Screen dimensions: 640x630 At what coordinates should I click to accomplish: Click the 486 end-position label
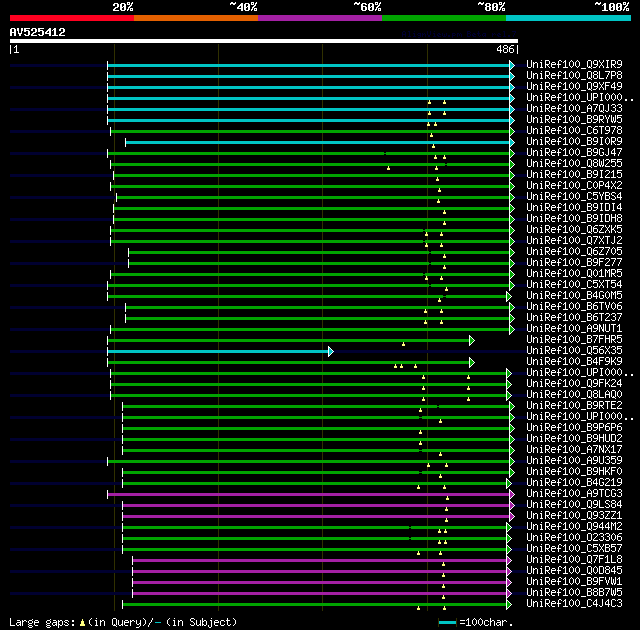tap(505, 49)
